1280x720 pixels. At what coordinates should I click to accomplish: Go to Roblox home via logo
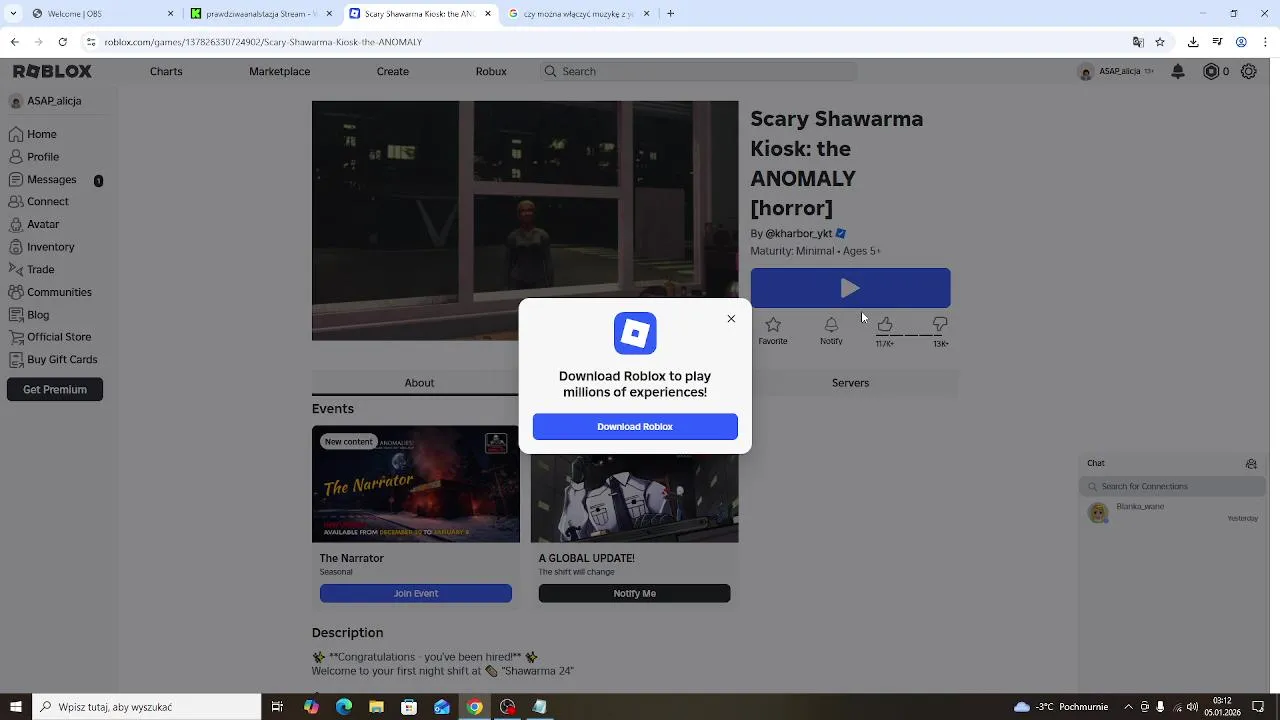pos(52,72)
